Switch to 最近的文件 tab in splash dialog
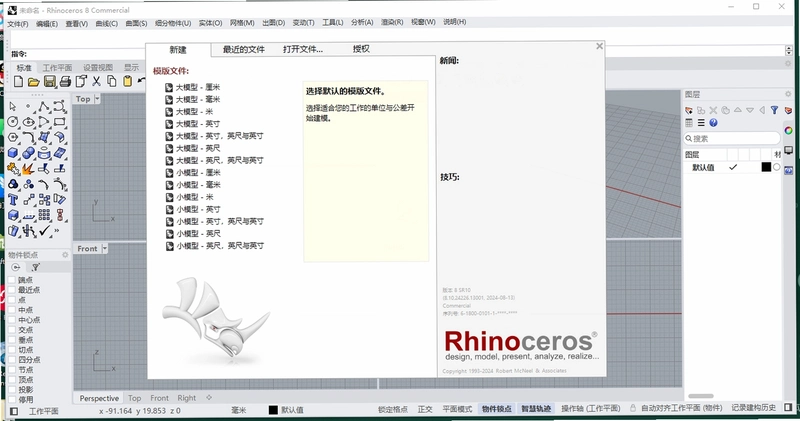The height and width of the screenshot is (421, 800). tap(244, 49)
